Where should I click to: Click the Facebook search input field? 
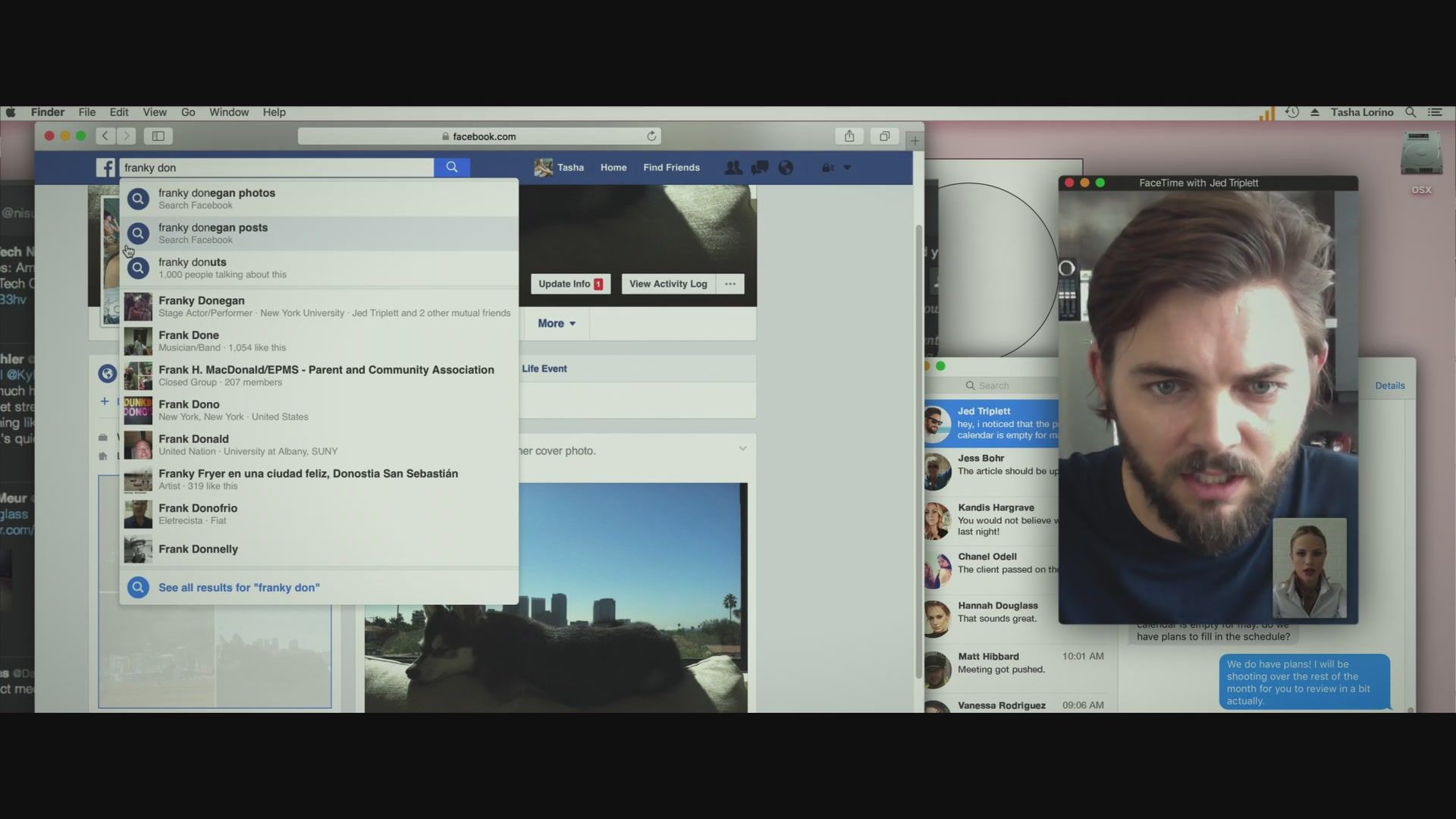[x=277, y=168]
